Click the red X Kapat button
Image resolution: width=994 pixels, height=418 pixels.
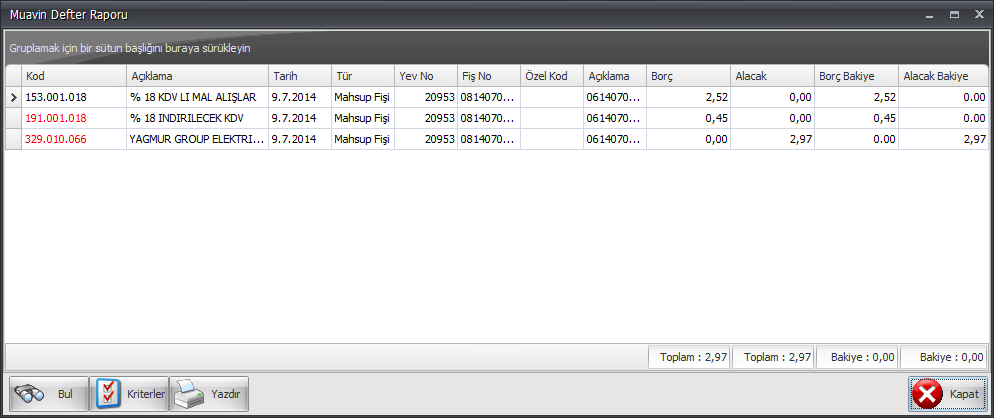[948, 394]
